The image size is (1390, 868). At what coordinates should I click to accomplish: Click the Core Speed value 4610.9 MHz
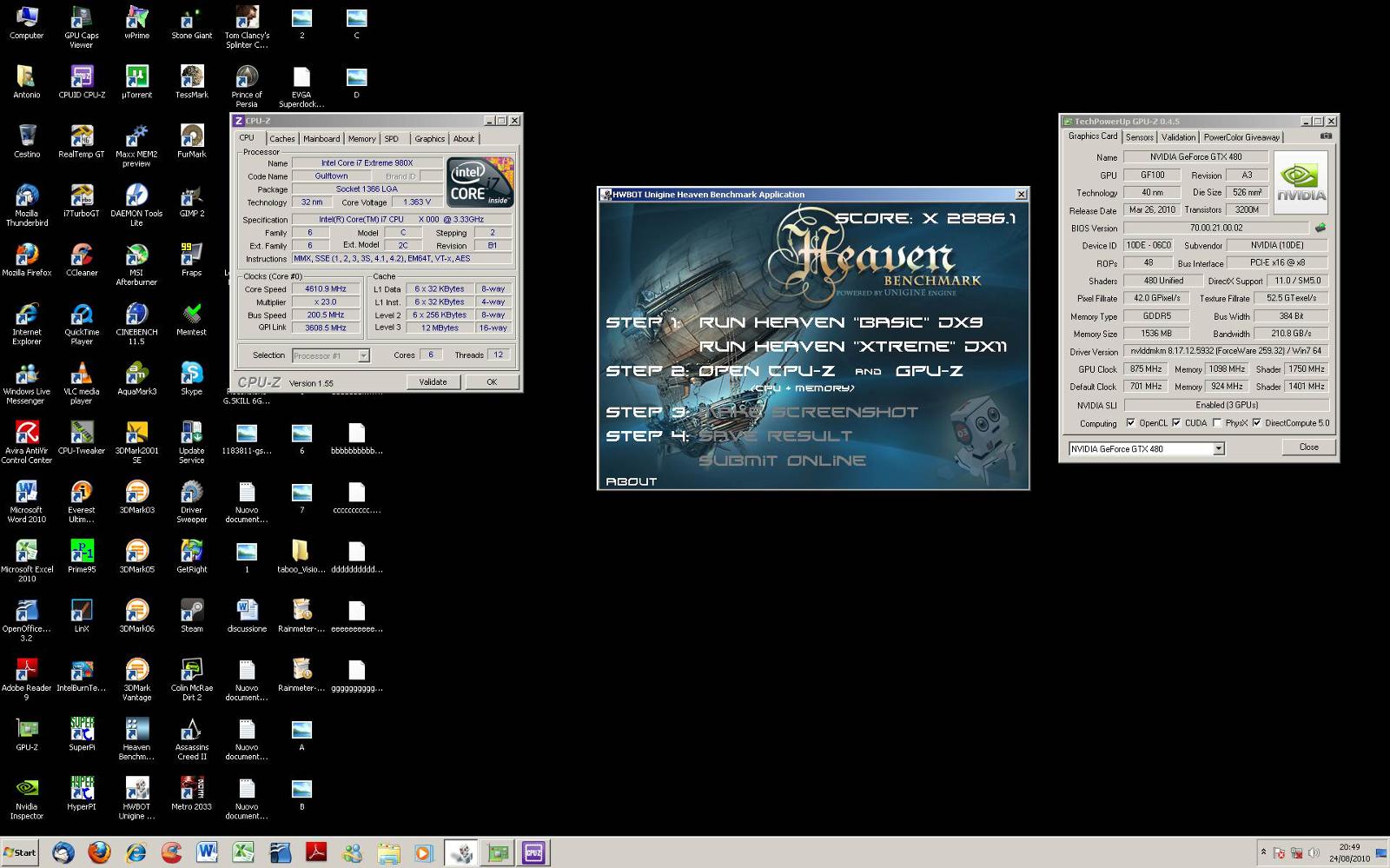pyautogui.click(x=326, y=289)
